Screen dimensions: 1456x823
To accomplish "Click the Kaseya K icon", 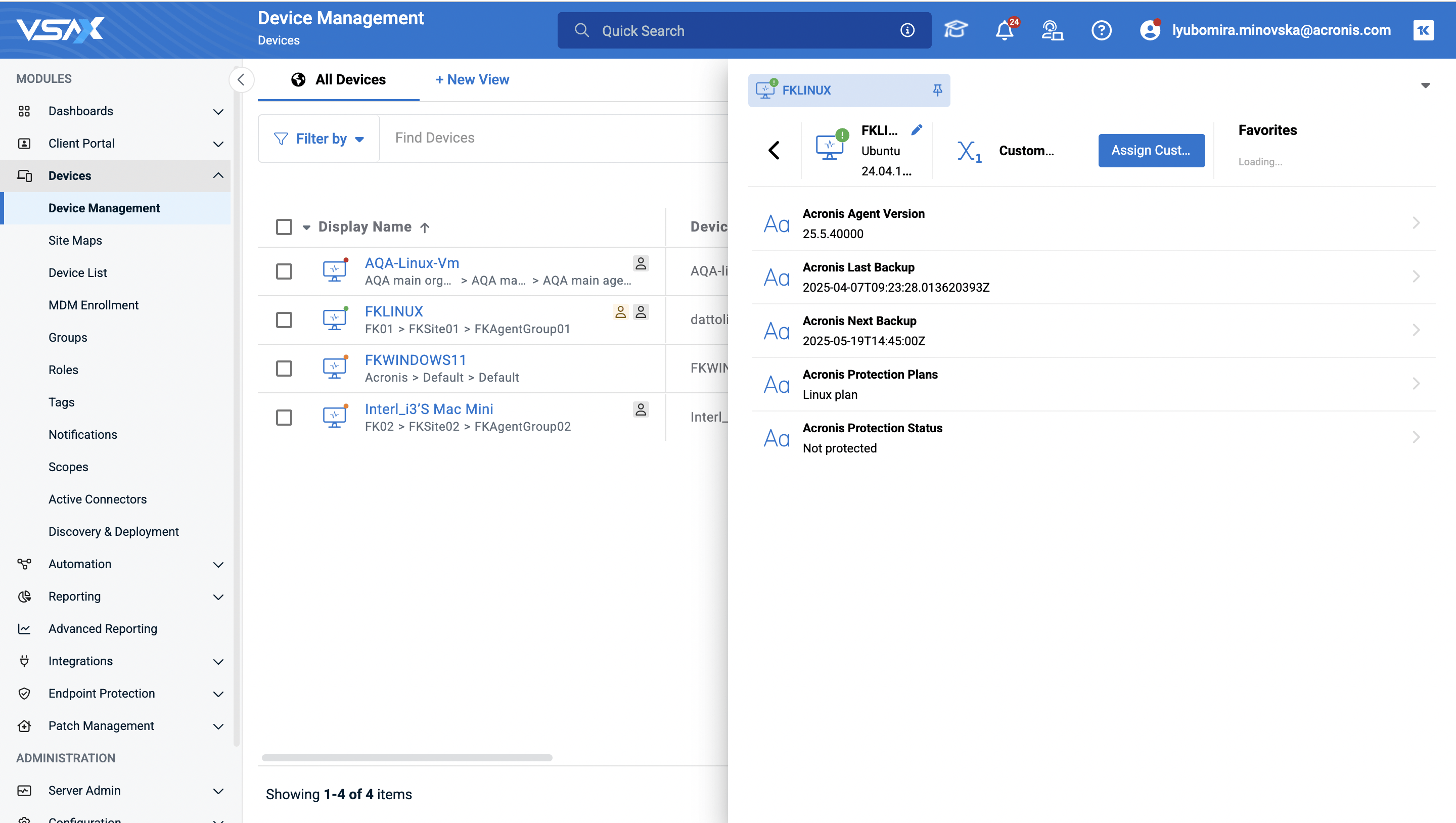I will point(1423,30).
